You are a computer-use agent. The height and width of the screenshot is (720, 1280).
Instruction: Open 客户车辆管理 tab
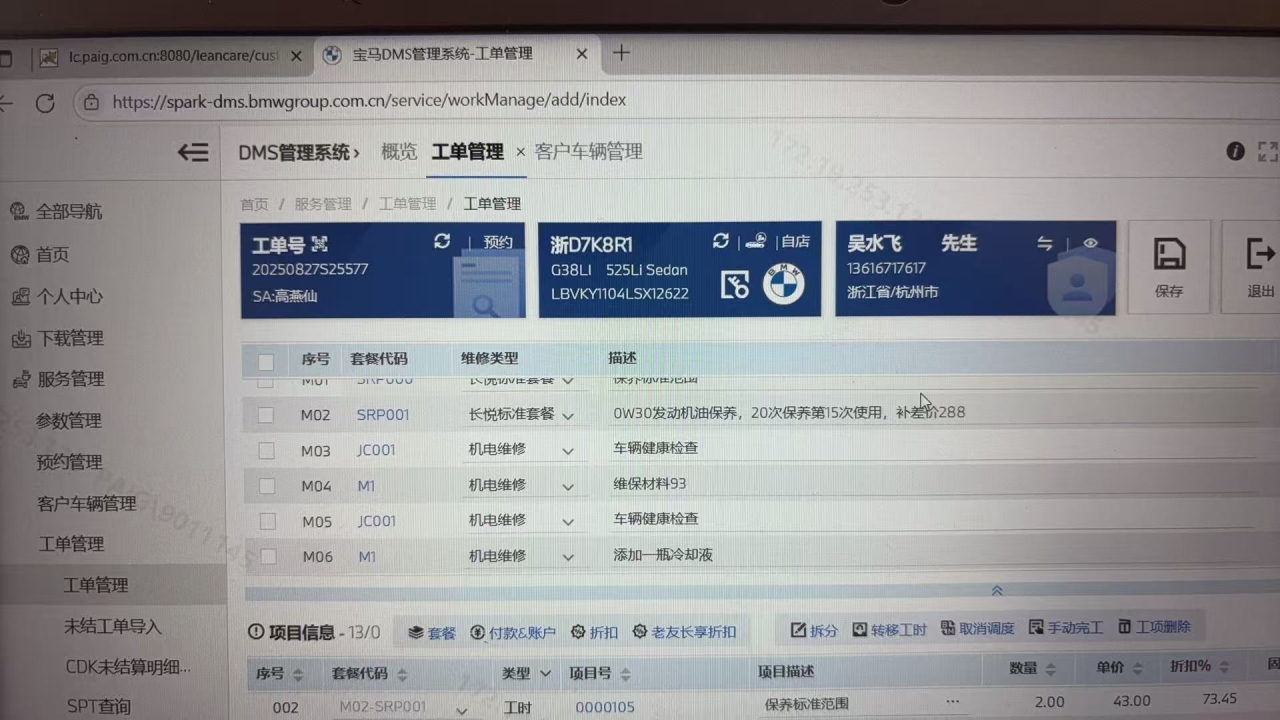(588, 152)
